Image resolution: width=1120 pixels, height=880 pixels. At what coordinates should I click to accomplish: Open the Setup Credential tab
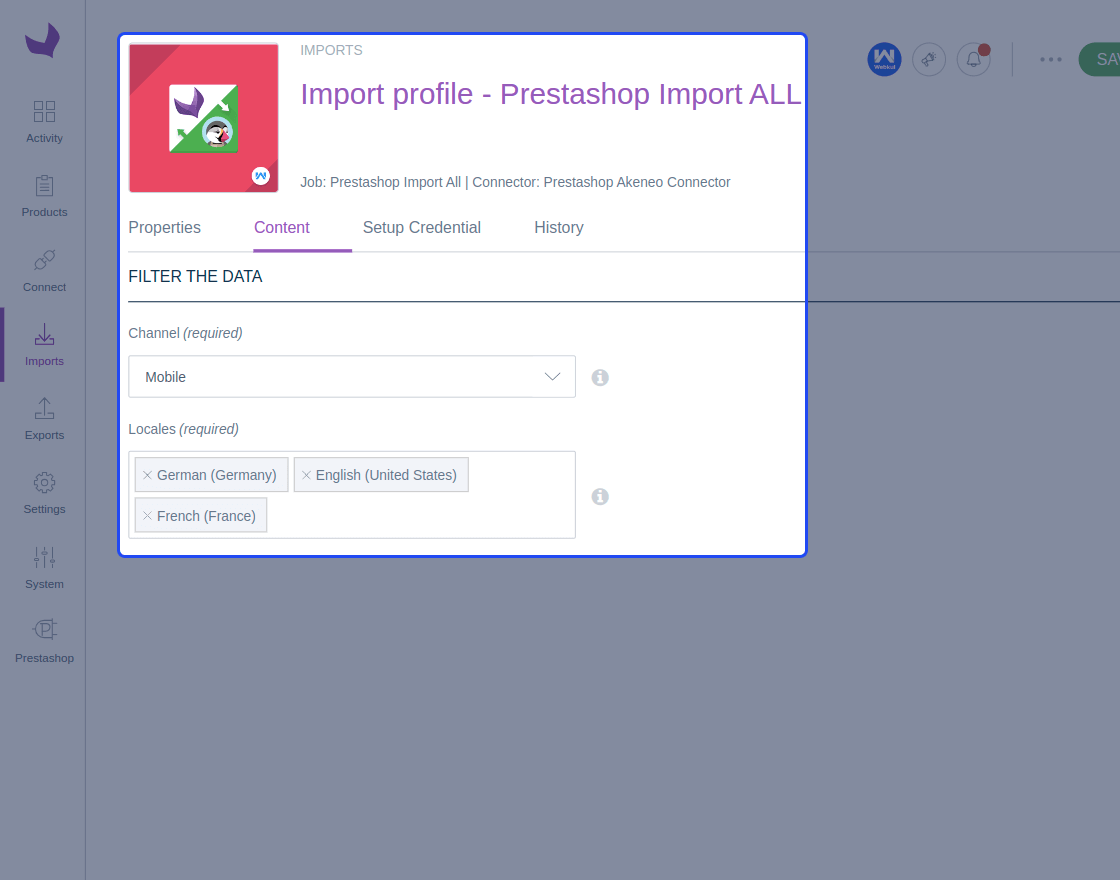[x=421, y=227]
